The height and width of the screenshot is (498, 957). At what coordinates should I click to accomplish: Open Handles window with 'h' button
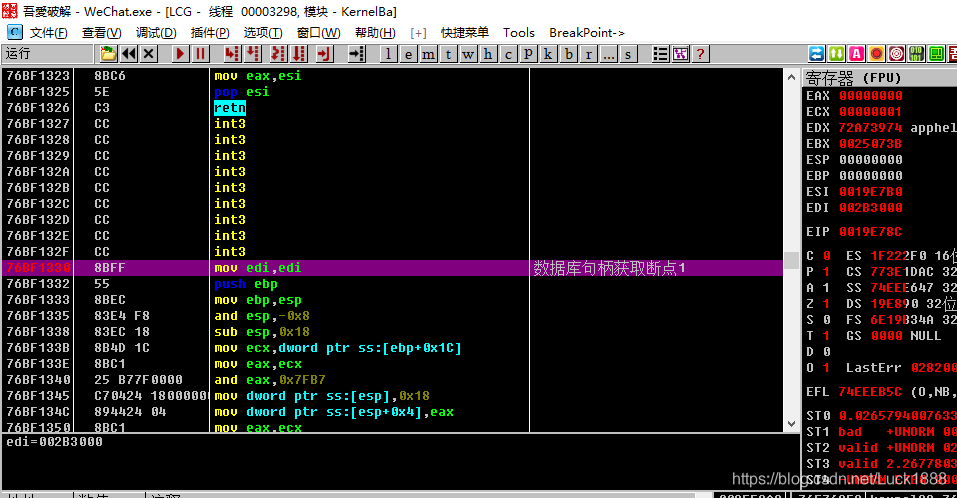point(488,54)
